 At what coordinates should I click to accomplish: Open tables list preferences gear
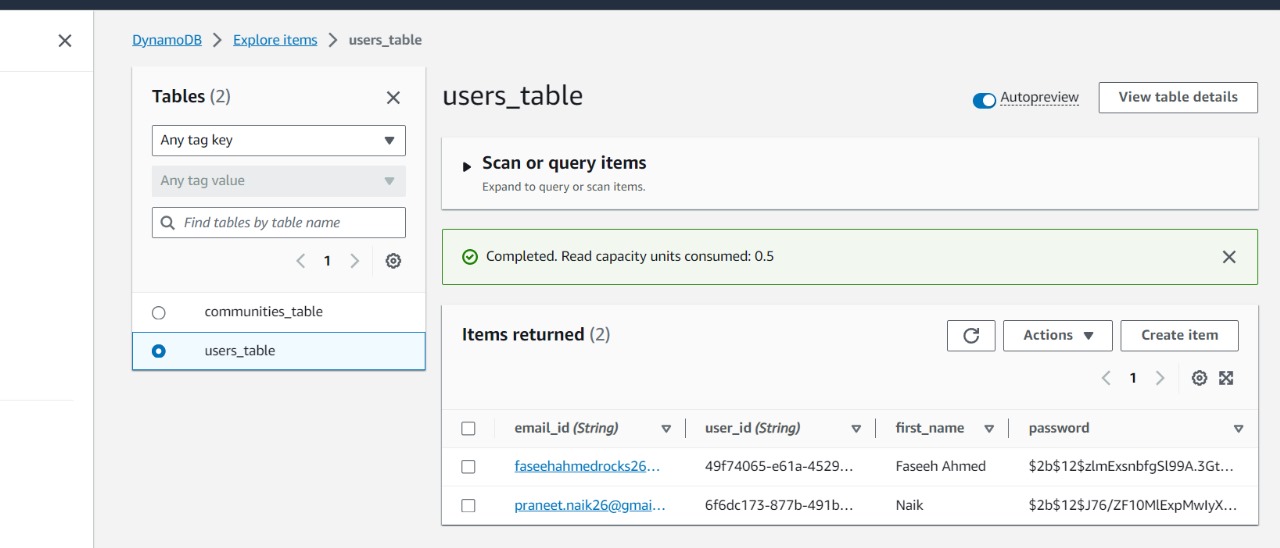393,261
